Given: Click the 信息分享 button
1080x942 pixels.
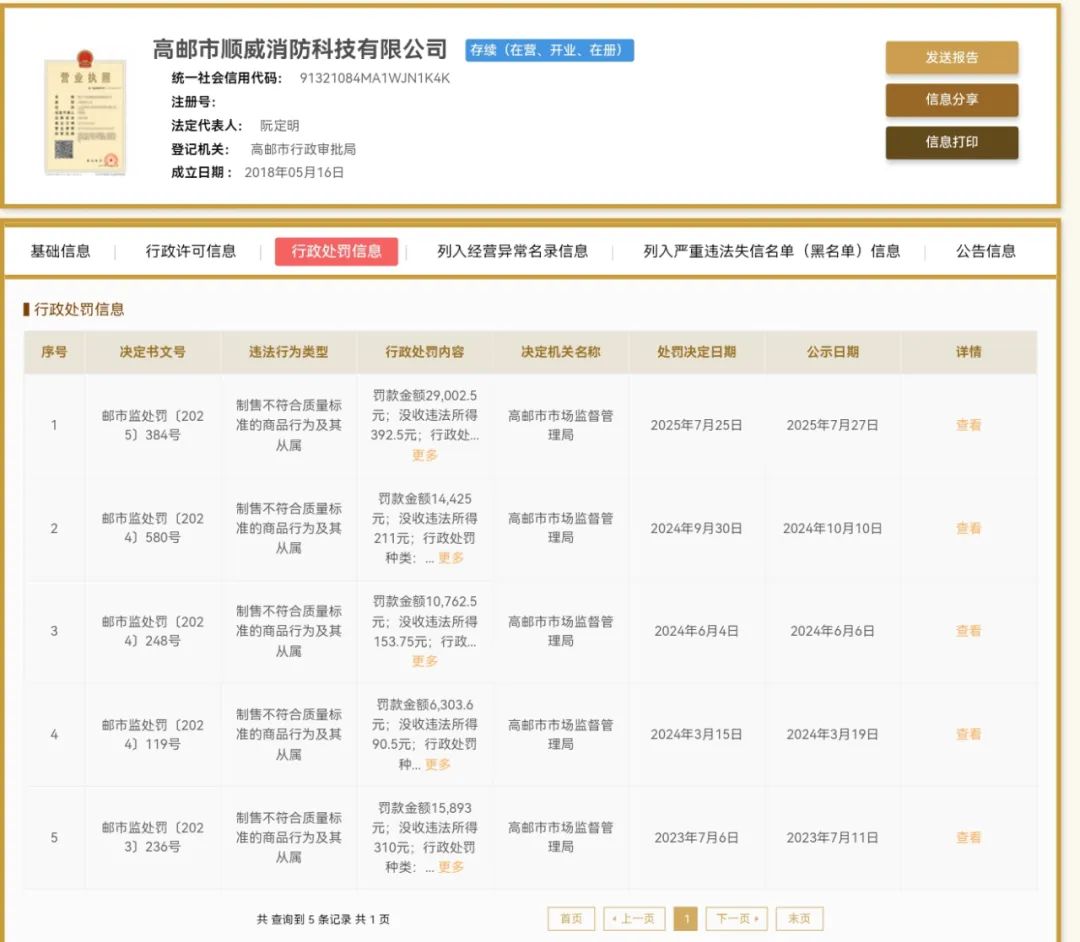Looking at the screenshot, I should click(951, 100).
